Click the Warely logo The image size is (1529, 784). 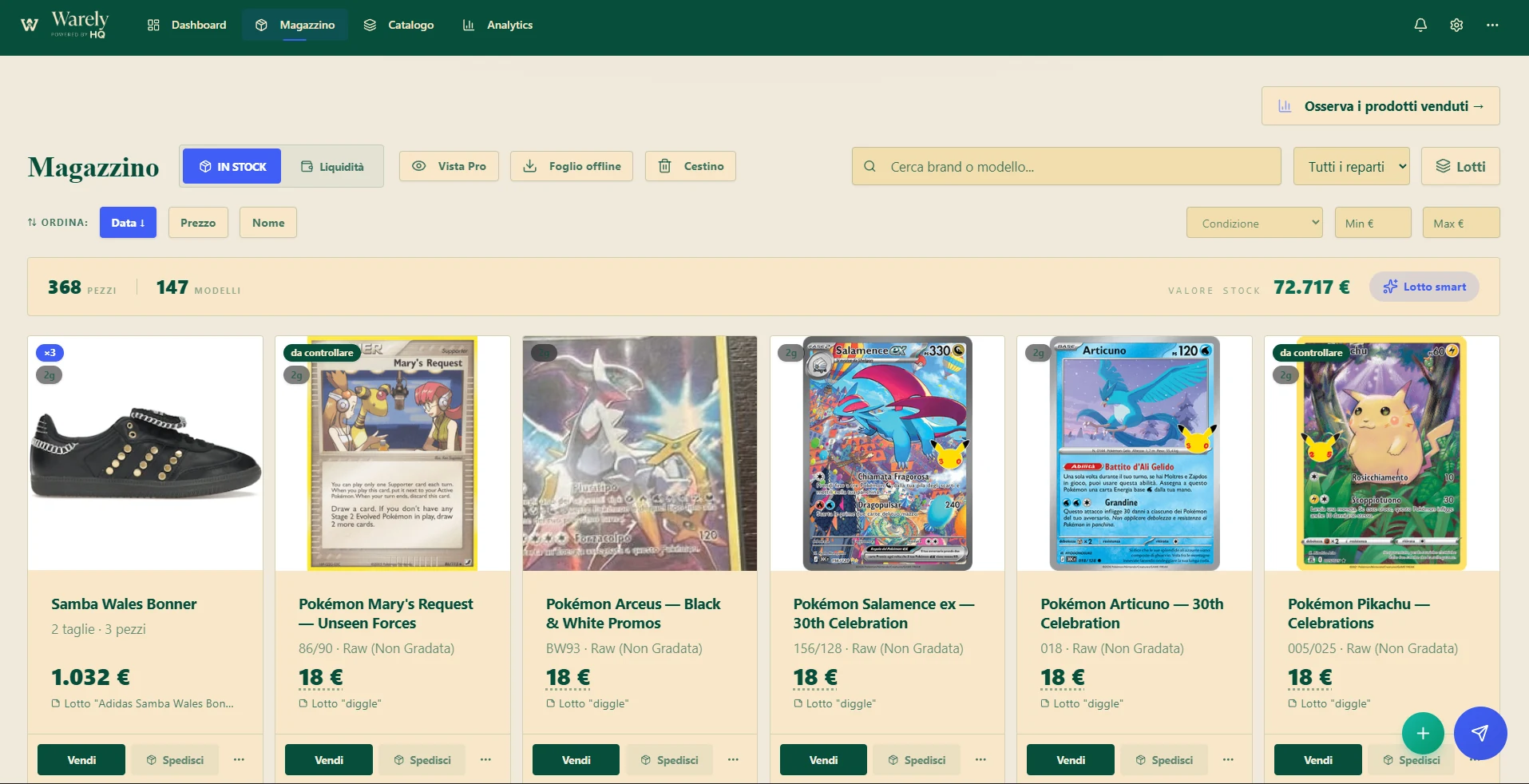(65, 24)
